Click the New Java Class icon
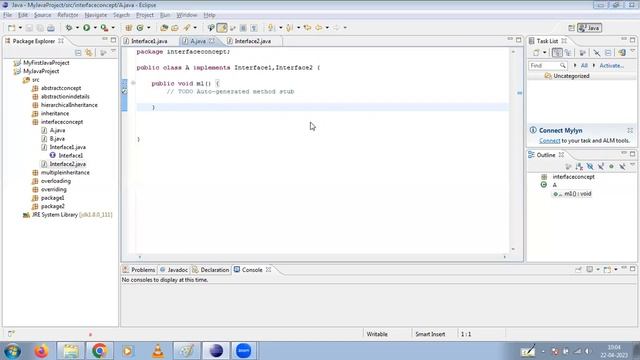Screen dimensions: 640x360 click(x=140, y=28)
